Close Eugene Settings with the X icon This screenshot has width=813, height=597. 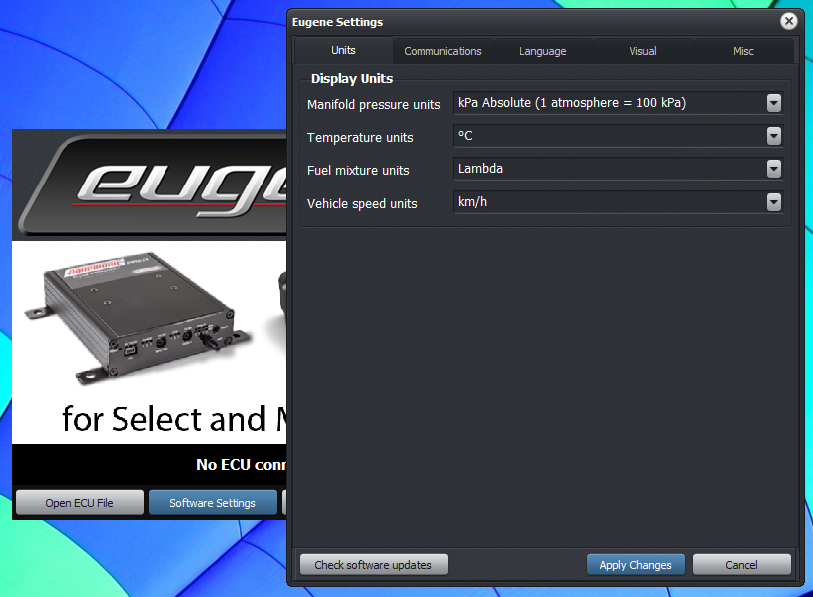[789, 21]
